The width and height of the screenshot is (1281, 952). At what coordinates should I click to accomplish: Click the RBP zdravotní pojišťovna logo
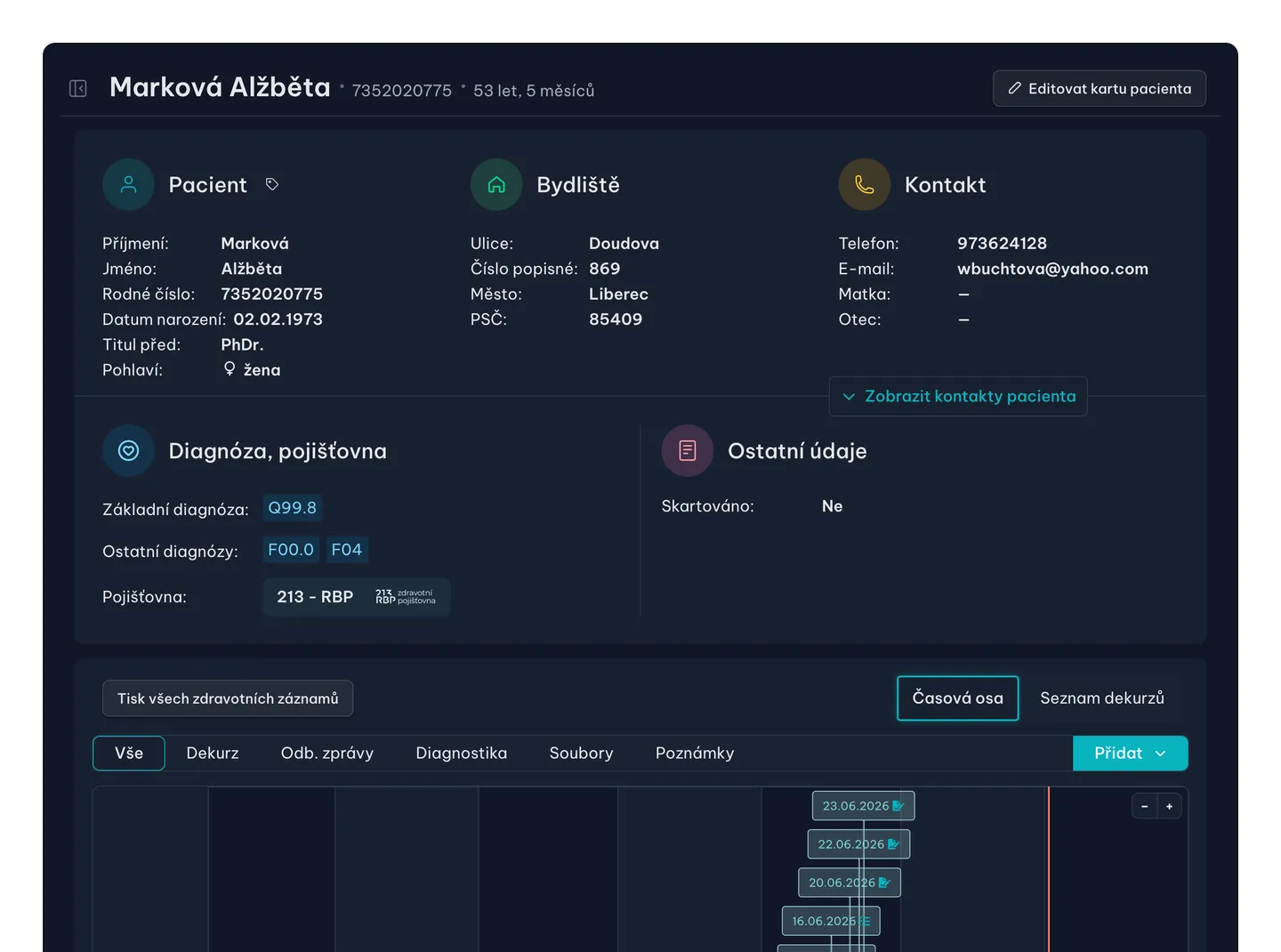click(406, 596)
